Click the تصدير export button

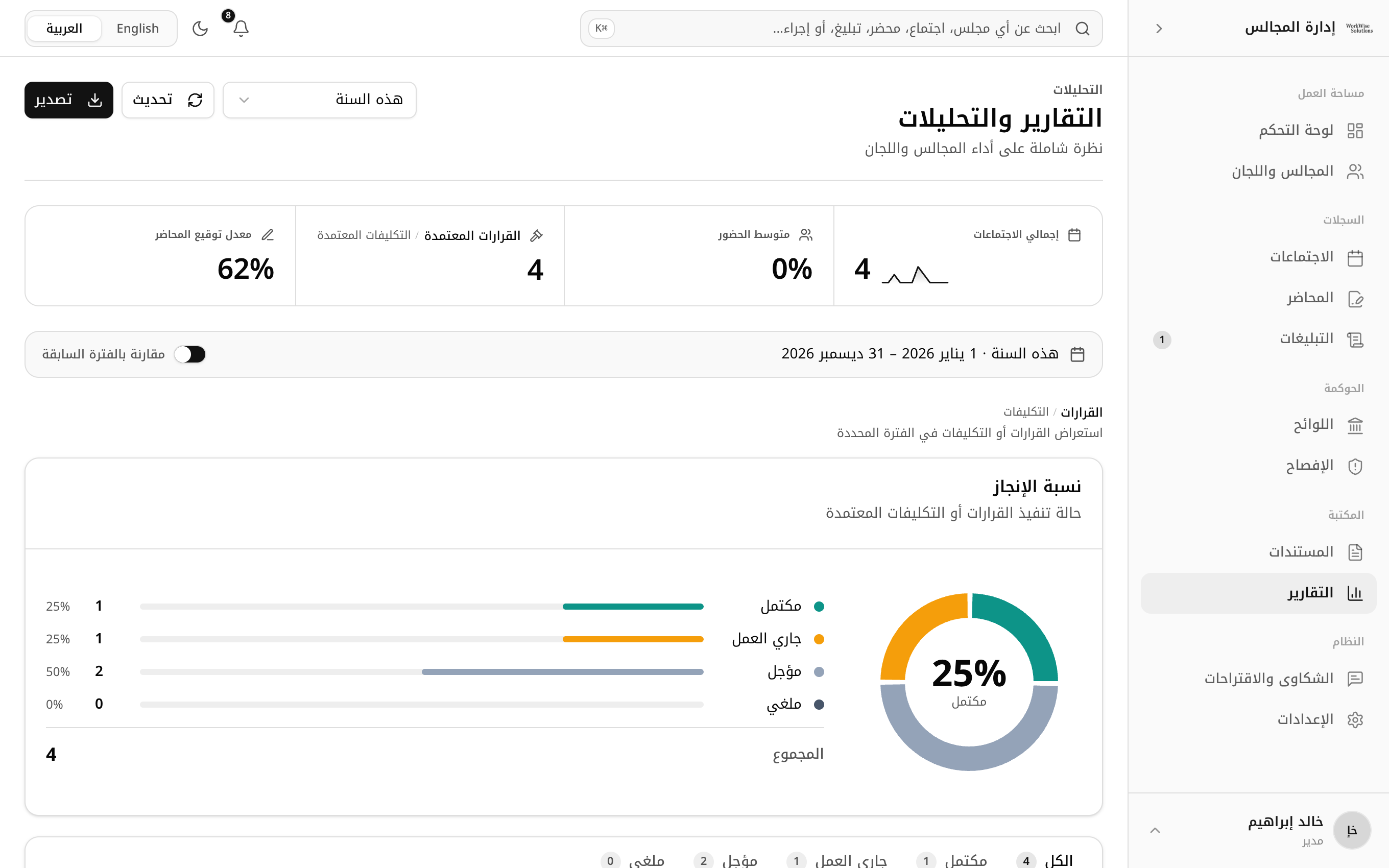click(69, 100)
